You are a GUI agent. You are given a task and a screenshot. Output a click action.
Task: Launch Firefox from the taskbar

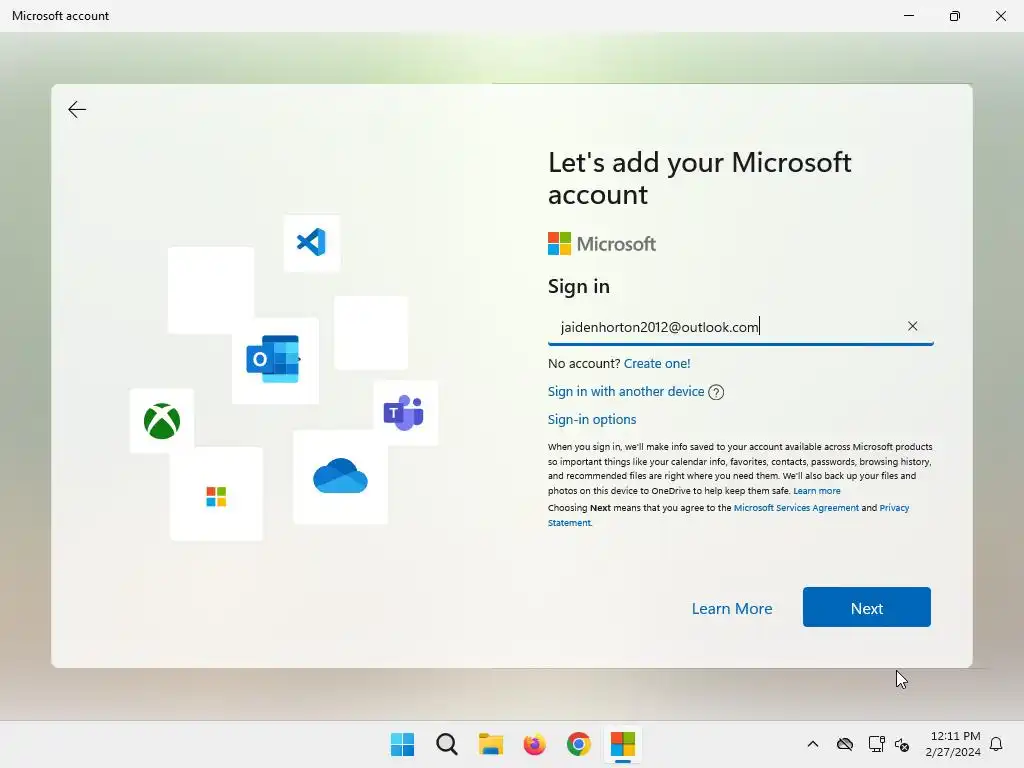(534, 744)
